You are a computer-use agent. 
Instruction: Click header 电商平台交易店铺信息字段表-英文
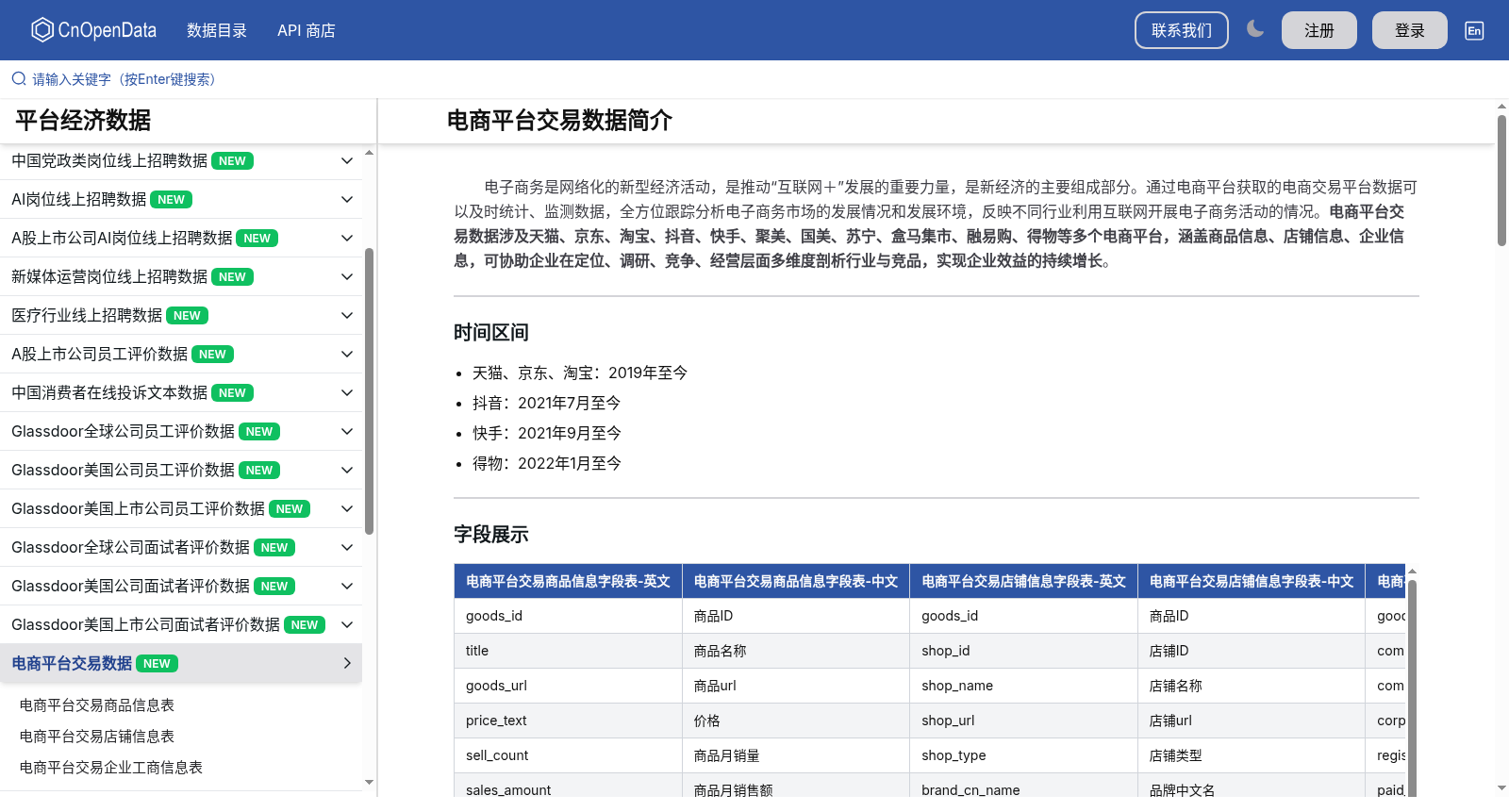tap(1024, 582)
